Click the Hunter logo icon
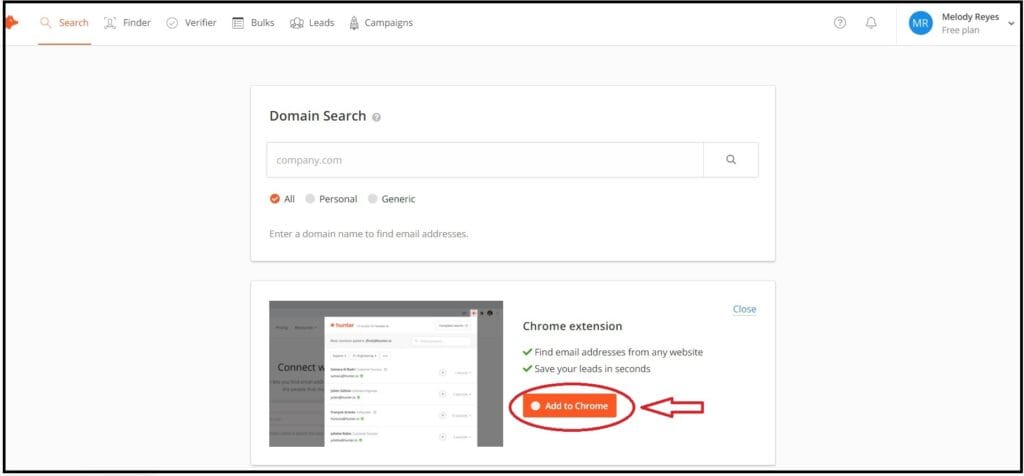The image size is (1024, 476). tap(11, 23)
